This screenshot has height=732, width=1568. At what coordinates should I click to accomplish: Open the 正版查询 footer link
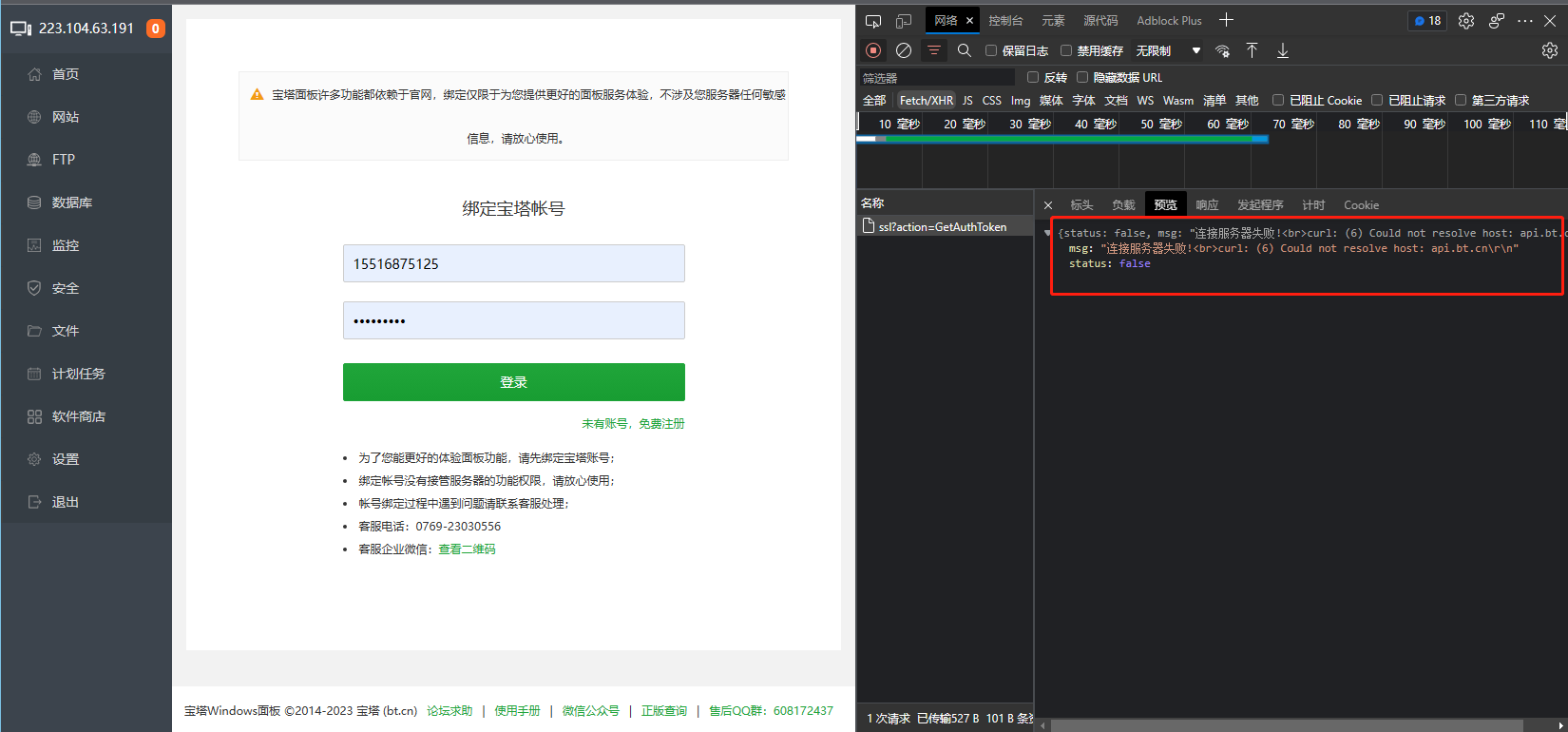(664, 711)
